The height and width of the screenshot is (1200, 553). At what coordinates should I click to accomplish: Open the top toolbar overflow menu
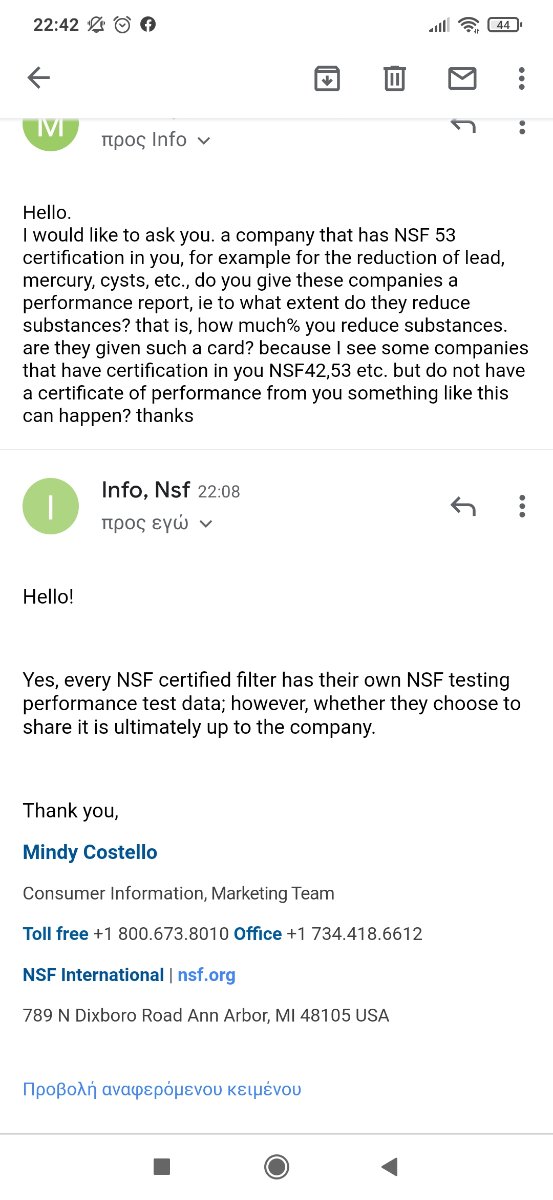tap(521, 78)
